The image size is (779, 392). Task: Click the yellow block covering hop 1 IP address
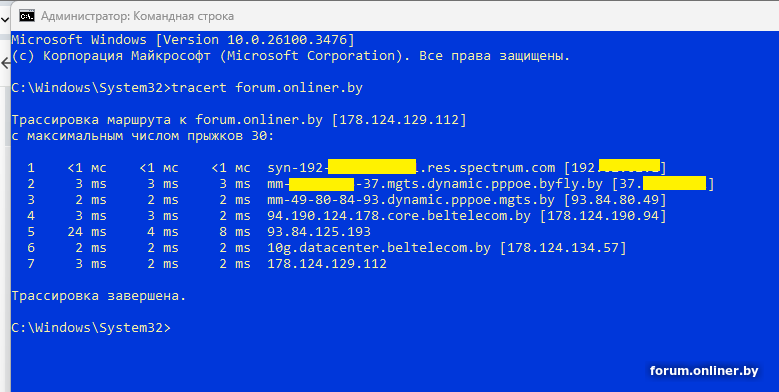click(629, 167)
